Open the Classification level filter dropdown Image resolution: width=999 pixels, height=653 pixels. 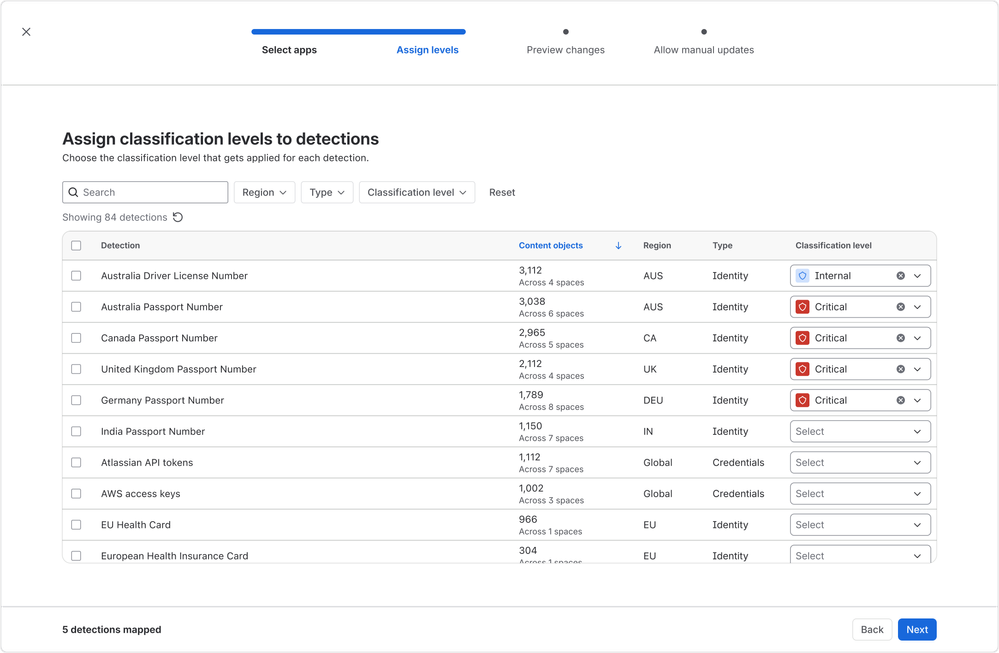coord(417,192)
